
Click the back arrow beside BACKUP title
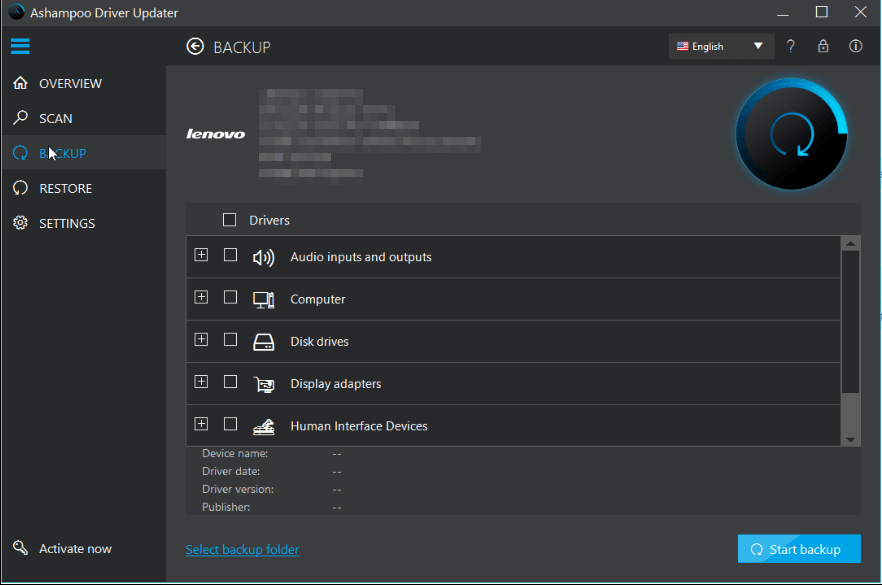tap(195, 47)
